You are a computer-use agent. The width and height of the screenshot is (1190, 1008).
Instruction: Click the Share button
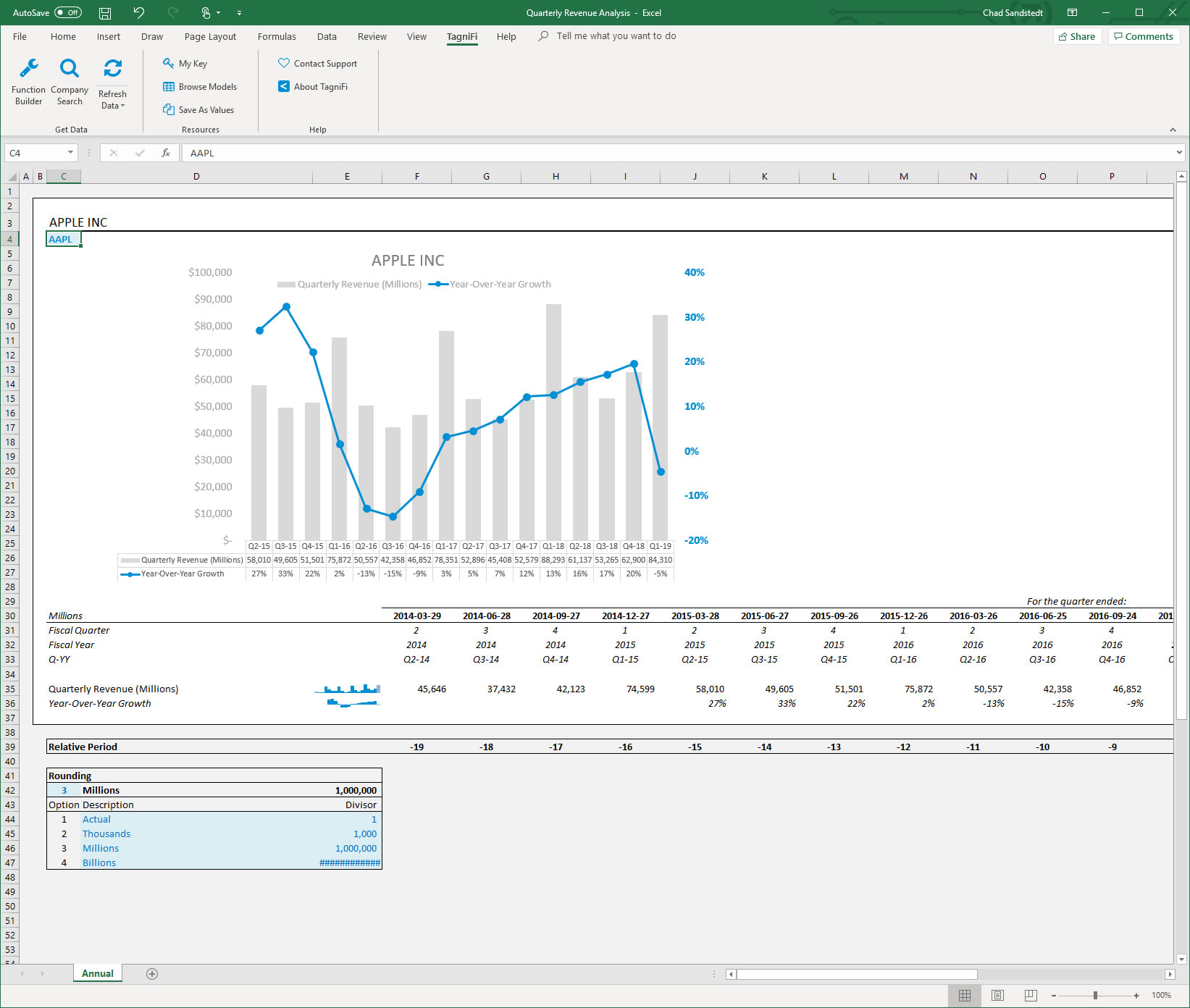[1076, 37]
